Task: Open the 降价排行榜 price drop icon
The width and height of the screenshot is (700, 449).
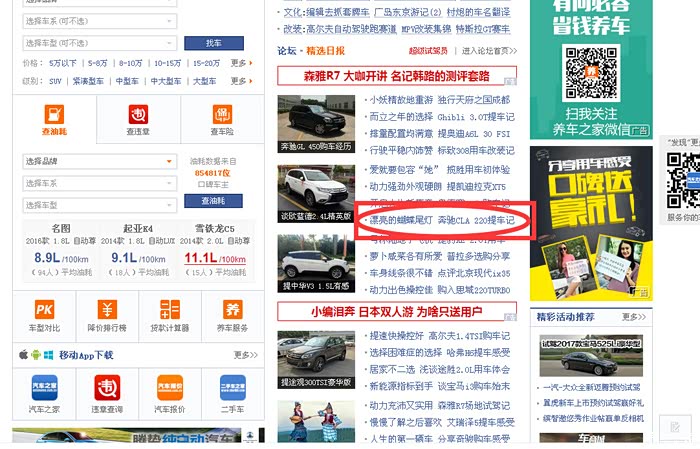Action: tap(107, 309)
